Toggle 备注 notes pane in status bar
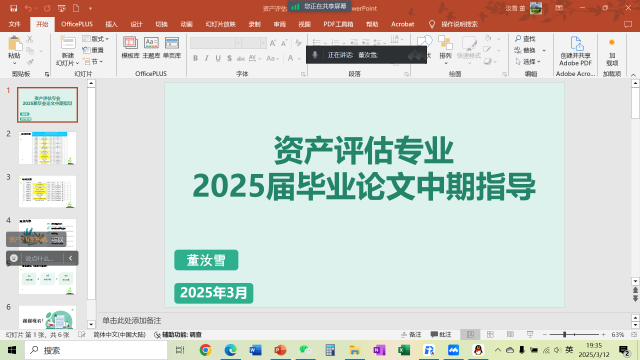 pos(411,335)
